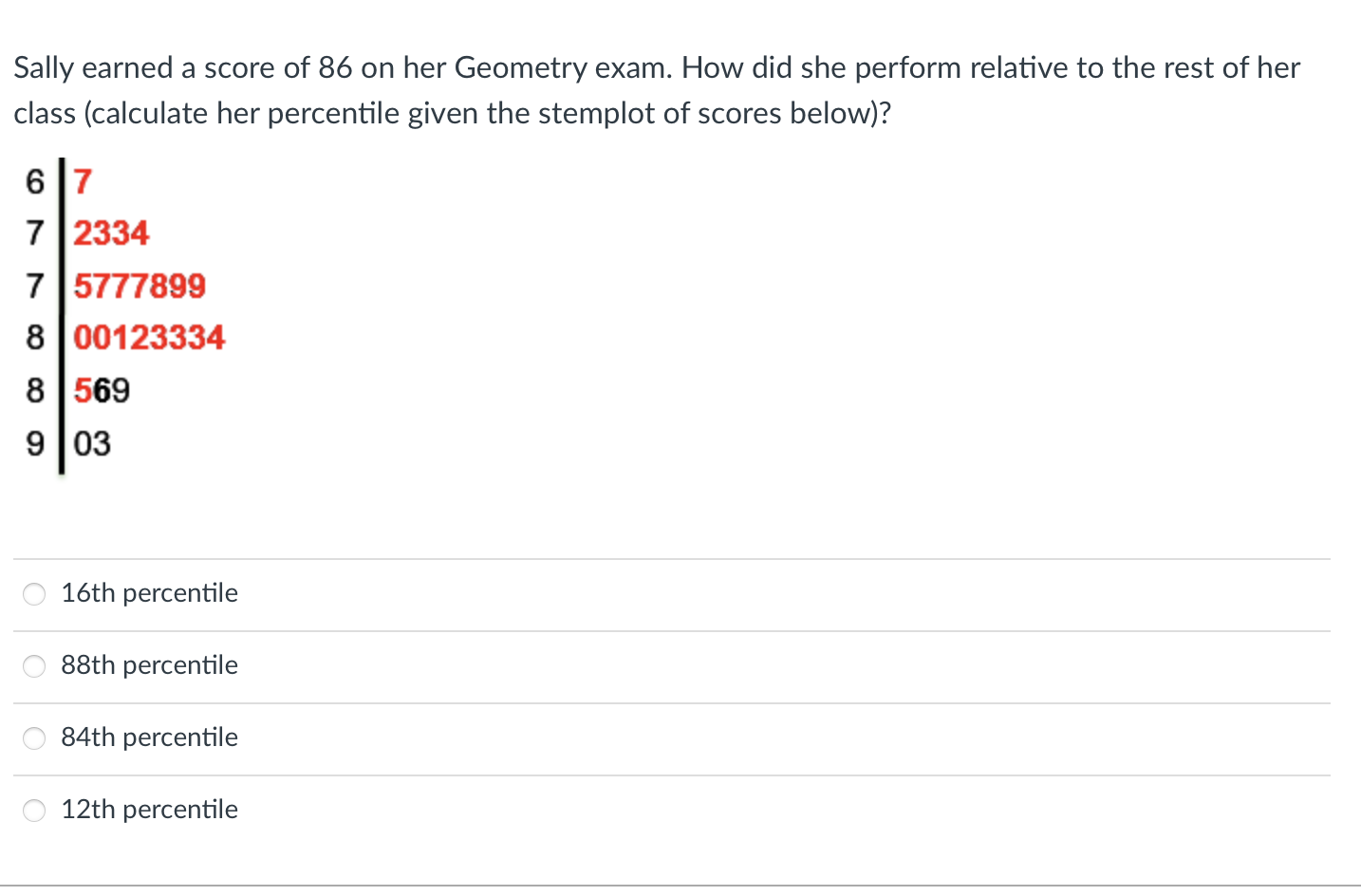The width and height of the screenshot is (1361, 896).
Task: Click the black vertical divider of the stemplot
Action: tap(62, 316)
